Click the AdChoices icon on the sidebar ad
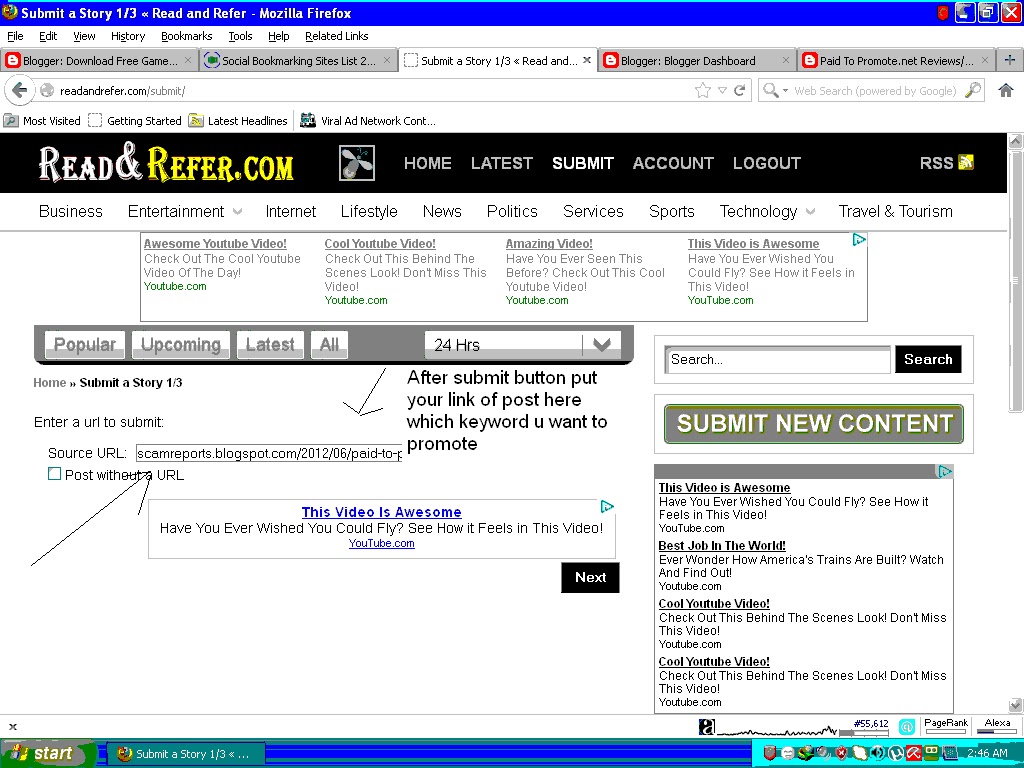The width and height of the screenshot is (1024, 768). tap(945, 471)
